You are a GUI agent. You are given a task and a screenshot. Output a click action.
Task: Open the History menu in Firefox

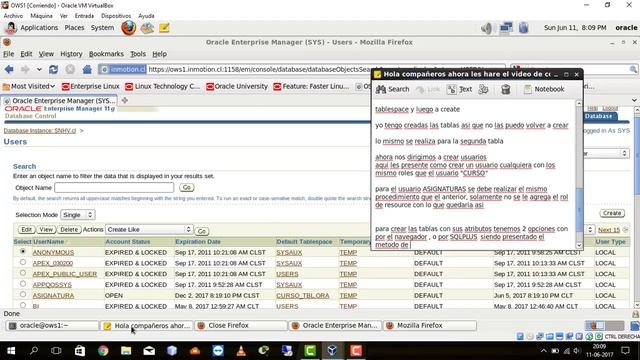[71, 54]
